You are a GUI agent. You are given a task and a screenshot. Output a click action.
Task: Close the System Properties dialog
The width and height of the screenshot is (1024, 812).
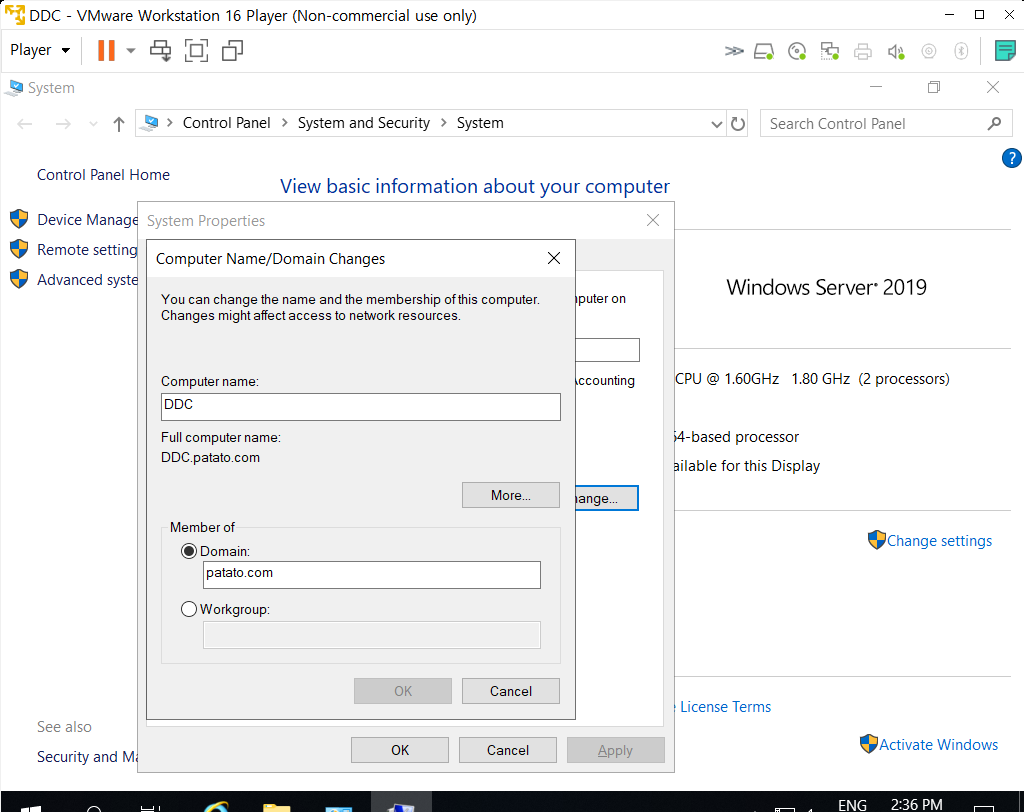tap(652, 220)
